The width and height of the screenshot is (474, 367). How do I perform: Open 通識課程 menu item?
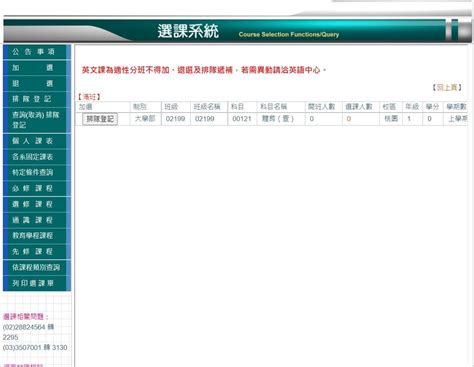(37, 220)
